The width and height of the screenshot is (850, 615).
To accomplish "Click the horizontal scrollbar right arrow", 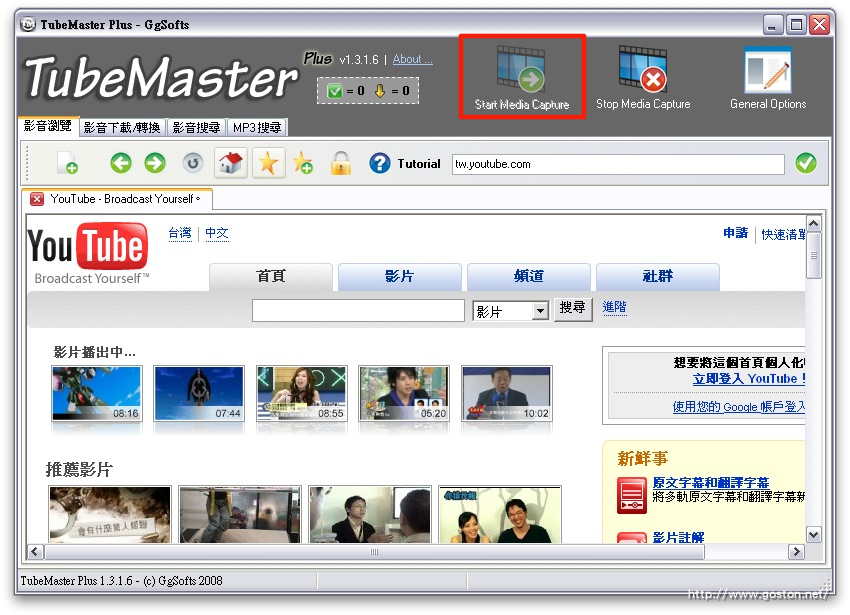I will [x=796, y=552].
